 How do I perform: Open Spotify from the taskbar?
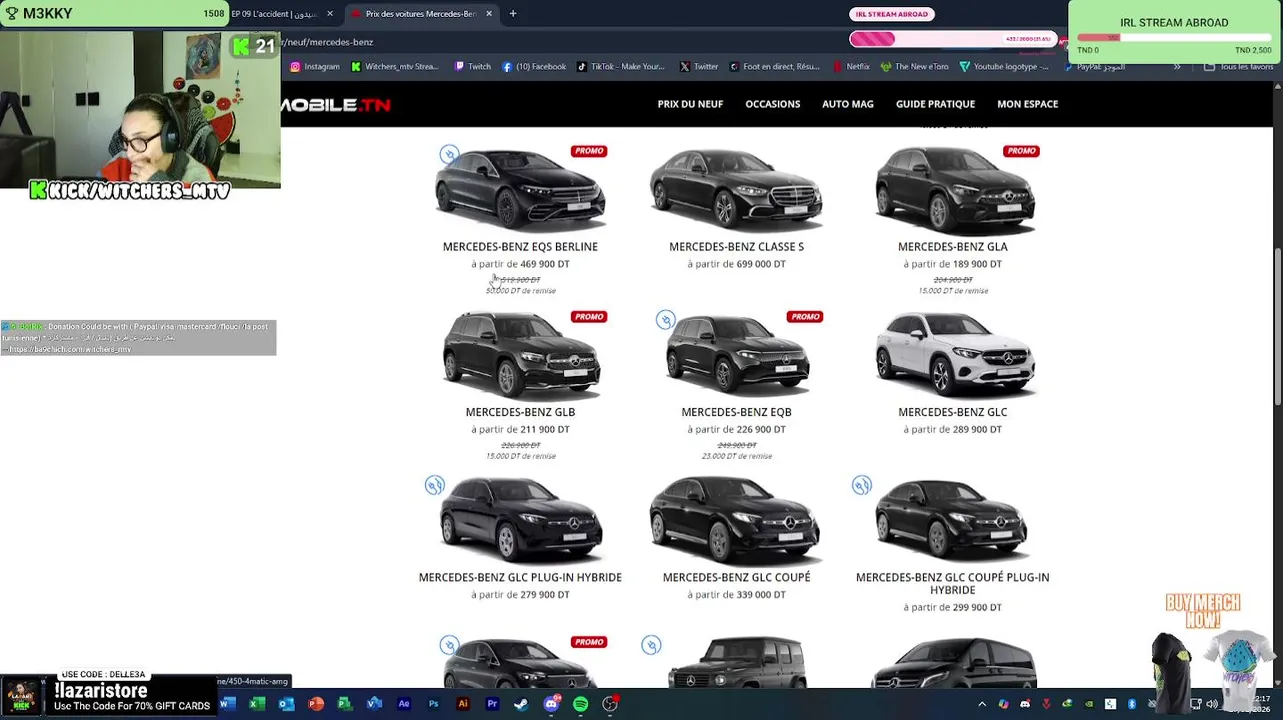point(580,704)
